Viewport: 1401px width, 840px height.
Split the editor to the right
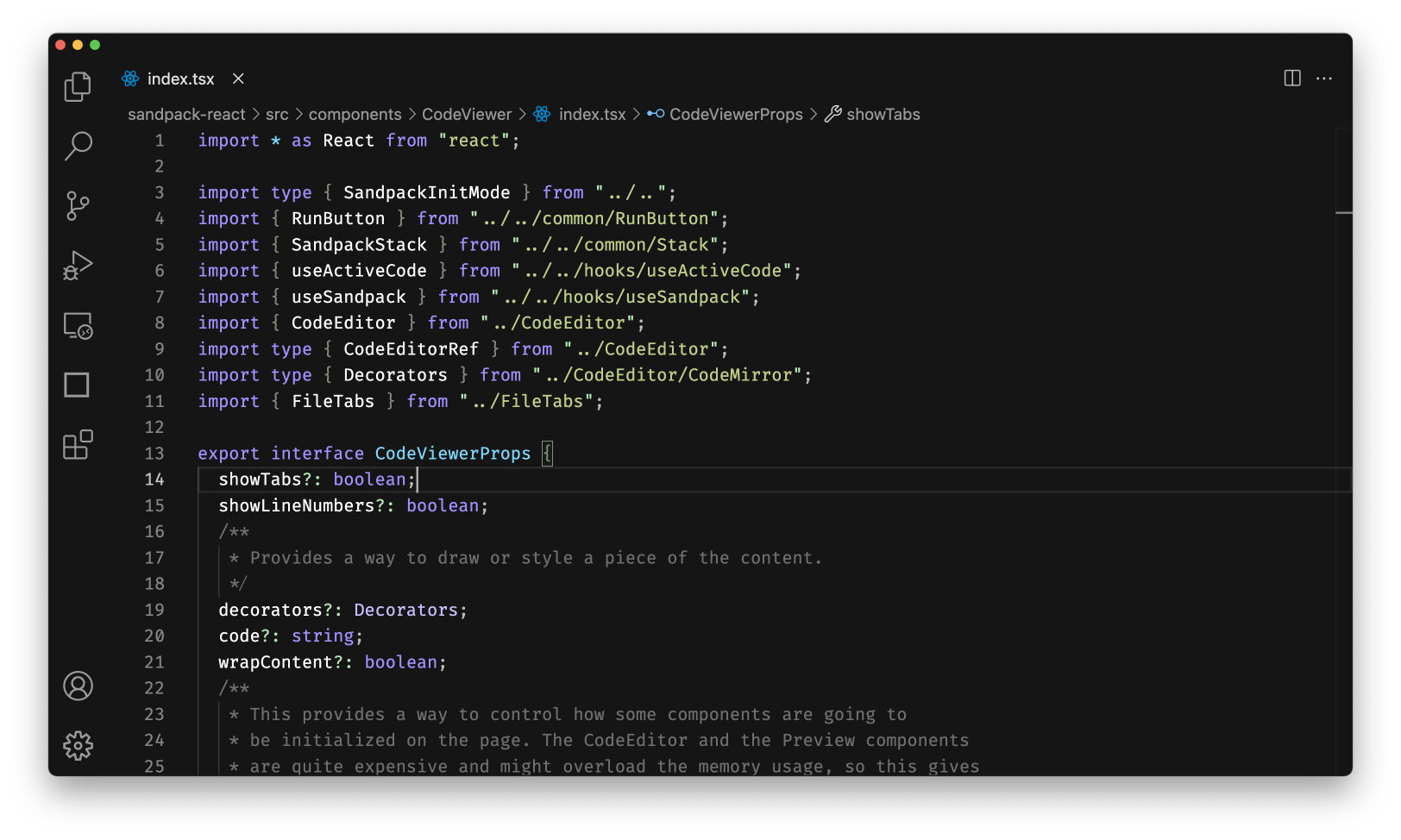[x=1292, y=78]
